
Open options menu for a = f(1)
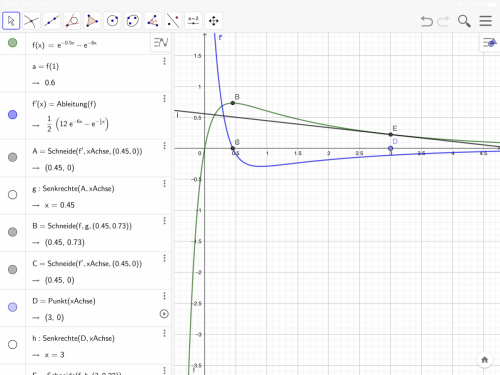point(164,61)
